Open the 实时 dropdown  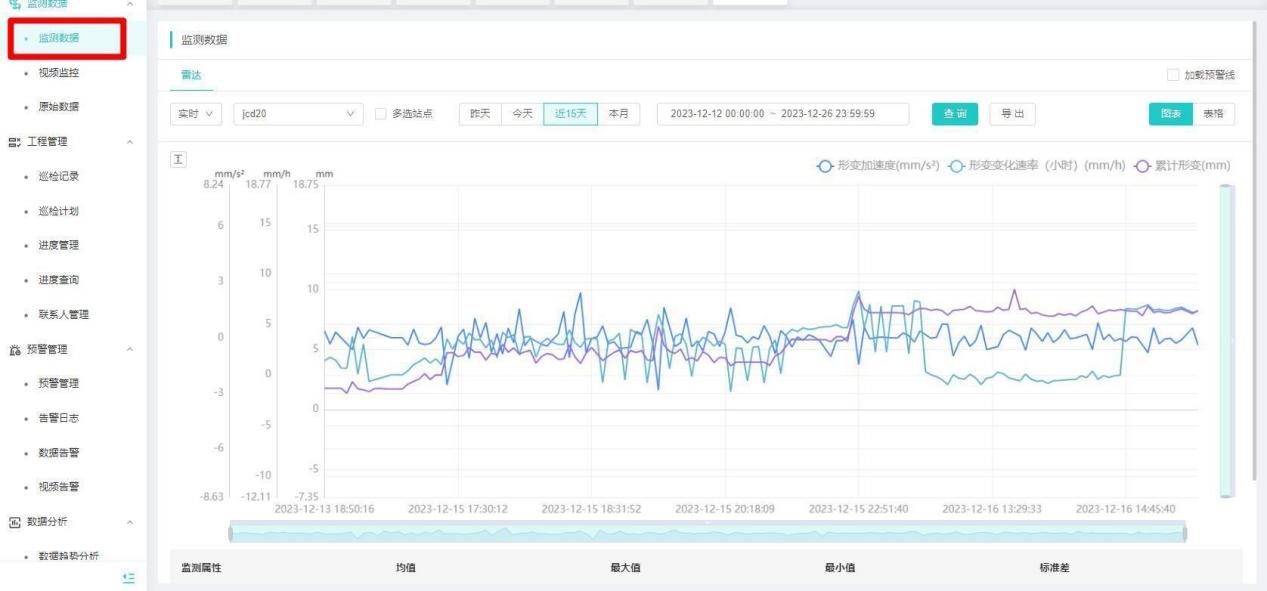tap(195, 113)
